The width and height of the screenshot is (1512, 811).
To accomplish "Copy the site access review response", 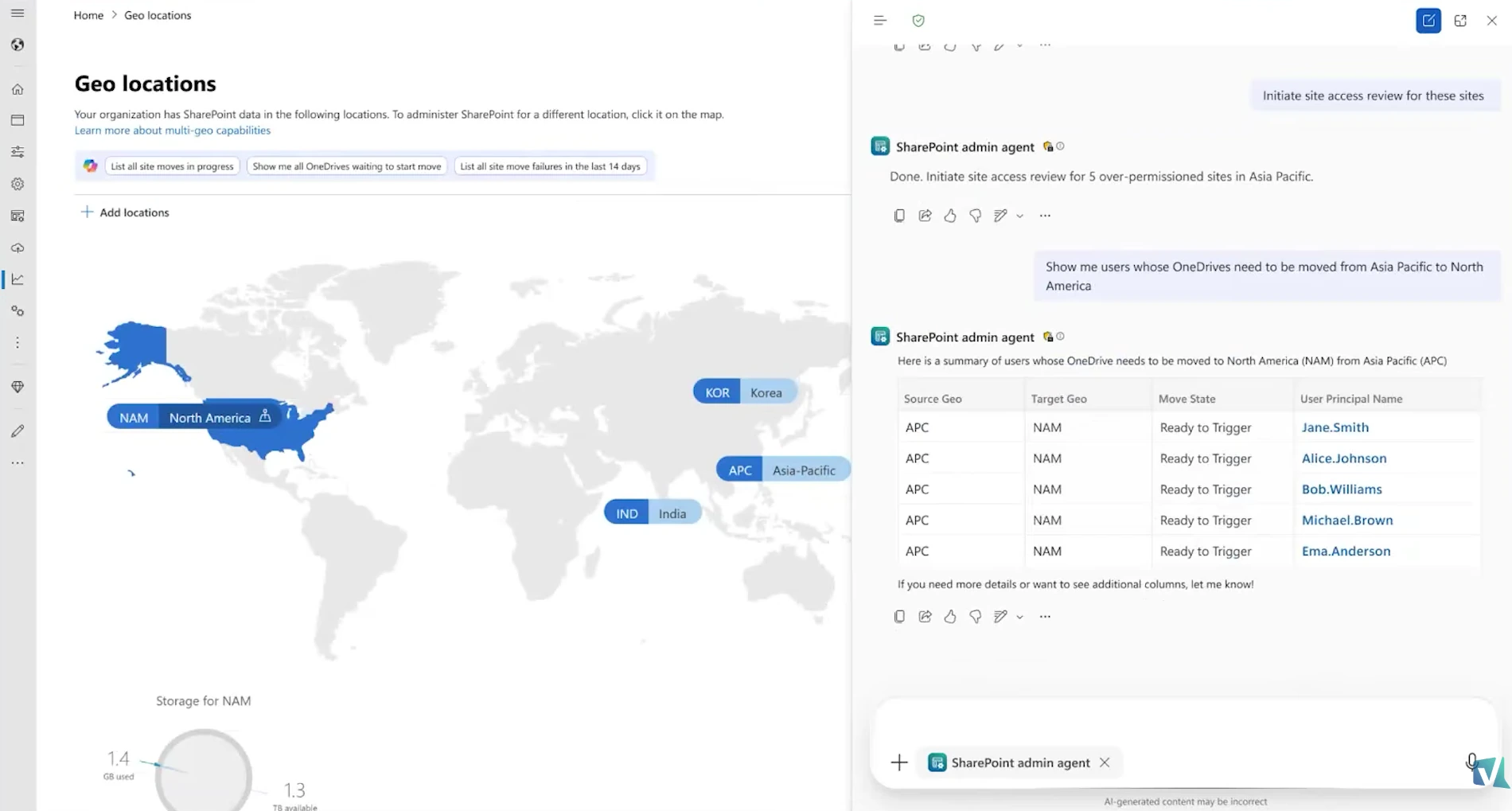I will [x=899, y=216].
